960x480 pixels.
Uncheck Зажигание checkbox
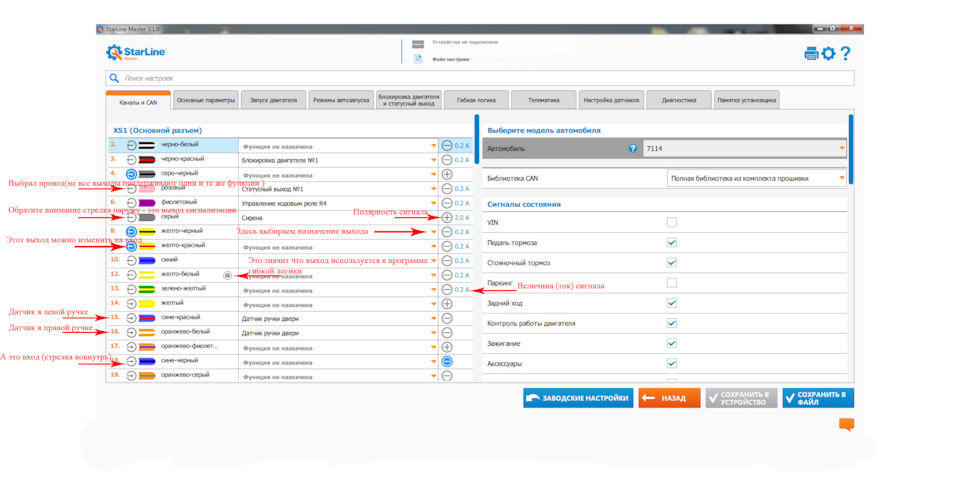pos(672,343)
